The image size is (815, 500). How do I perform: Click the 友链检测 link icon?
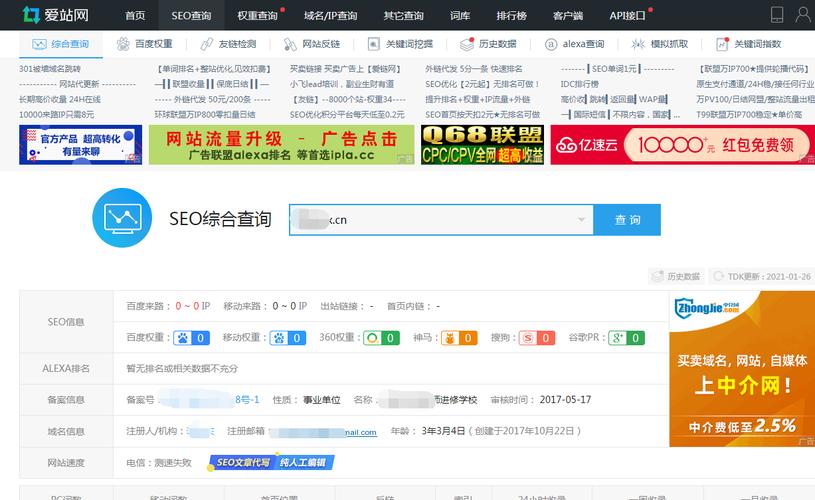207,44
